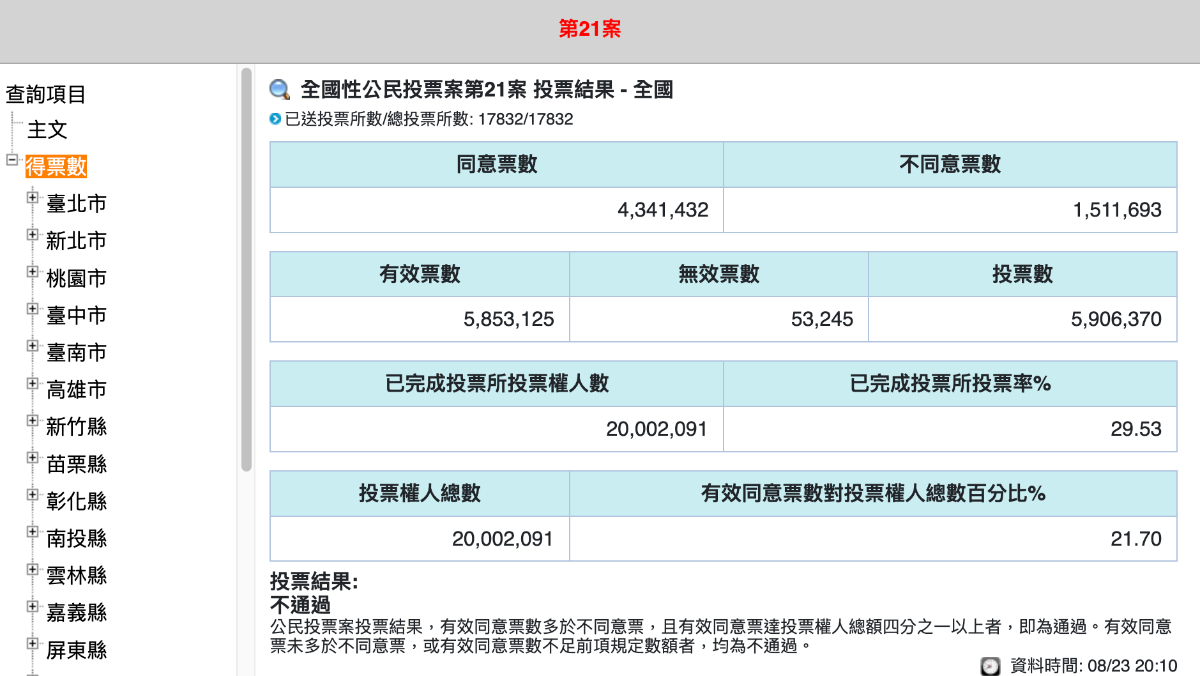Viewport: 1200px width, 676px height.
Task: Expand the 臺南市 tree node
Action: [33, 345]
